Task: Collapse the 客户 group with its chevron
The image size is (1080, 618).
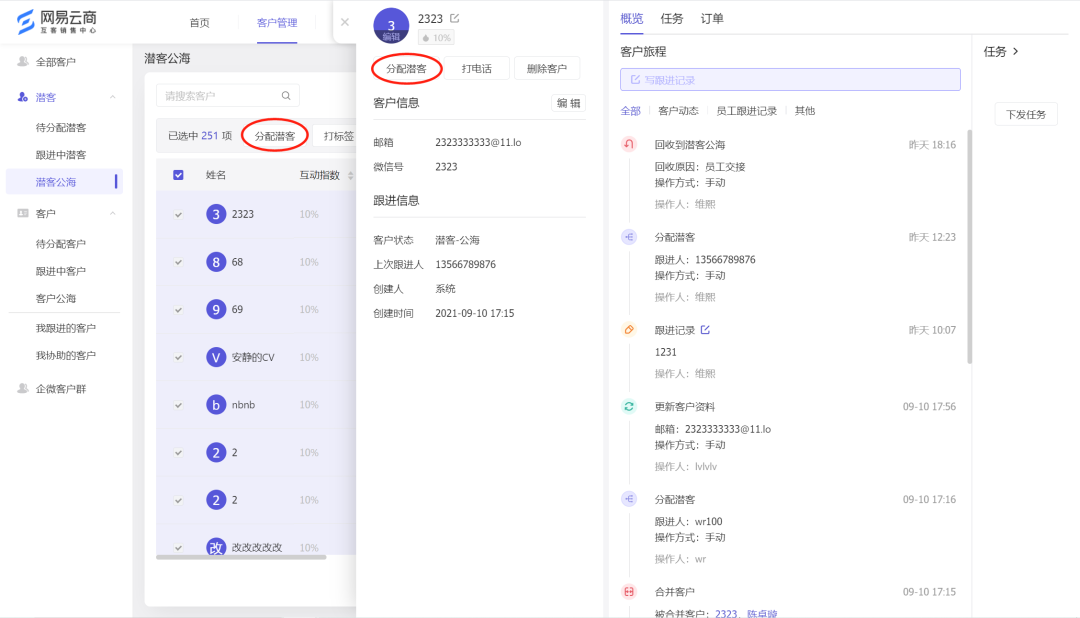Action: tap(112, 212)
